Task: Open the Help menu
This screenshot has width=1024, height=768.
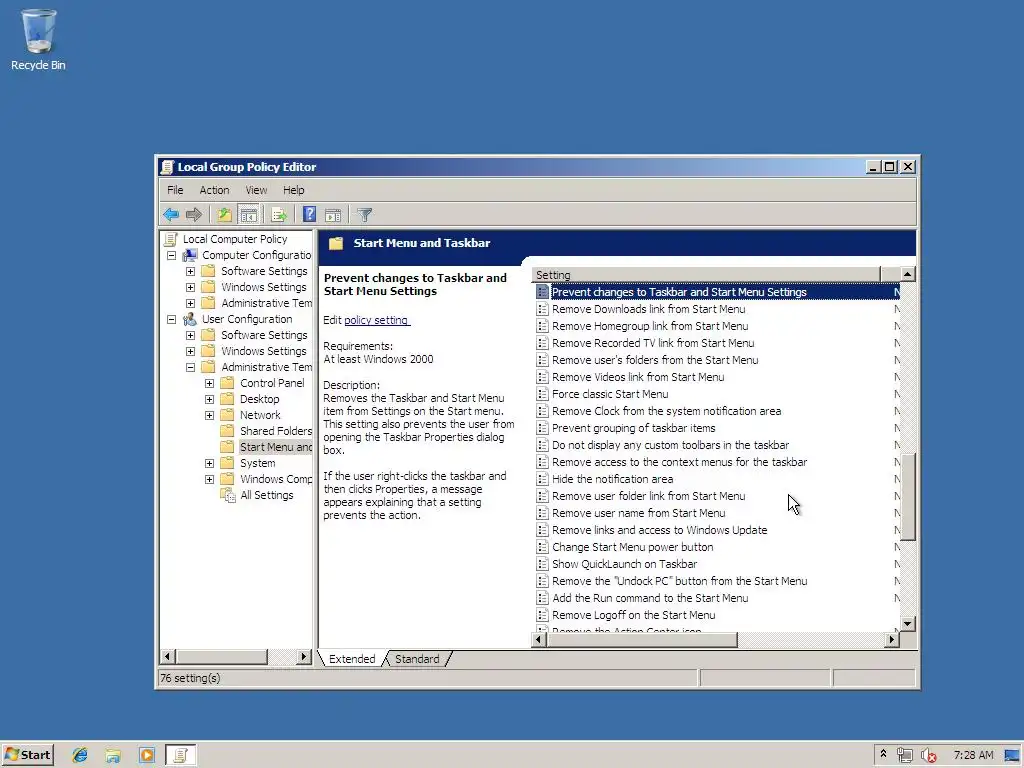Action: click(x=293, y=190)
